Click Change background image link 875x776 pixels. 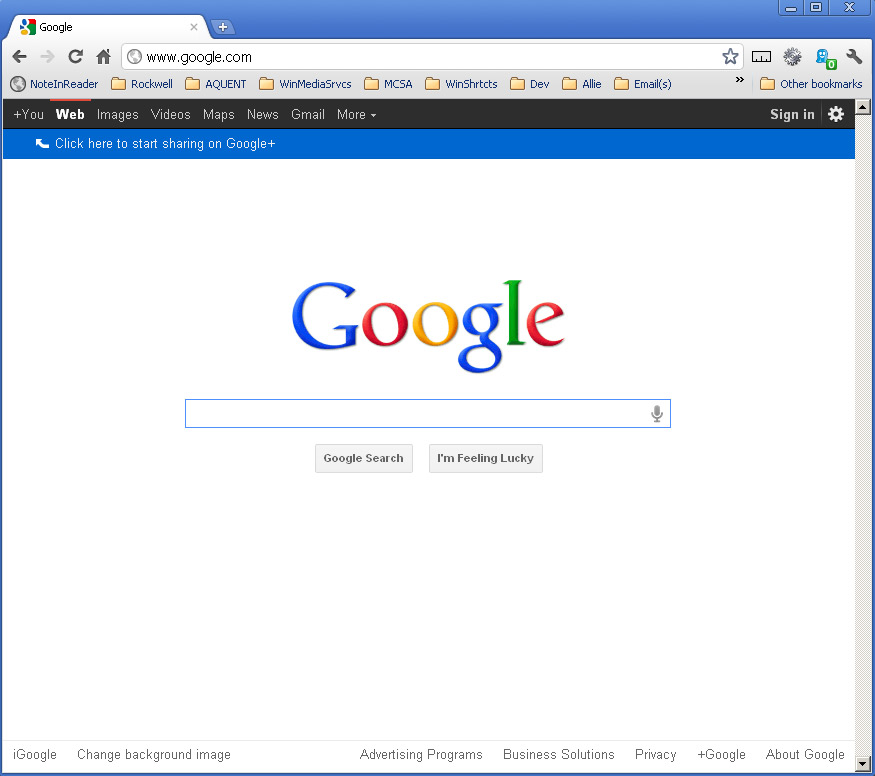tap(153, 754)
